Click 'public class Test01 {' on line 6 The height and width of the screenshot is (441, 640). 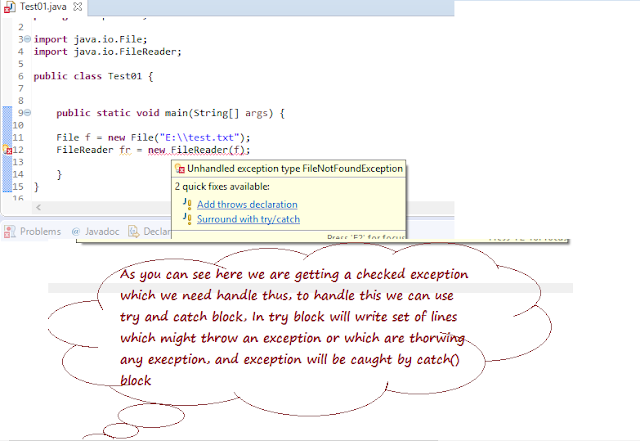(93, 76)
